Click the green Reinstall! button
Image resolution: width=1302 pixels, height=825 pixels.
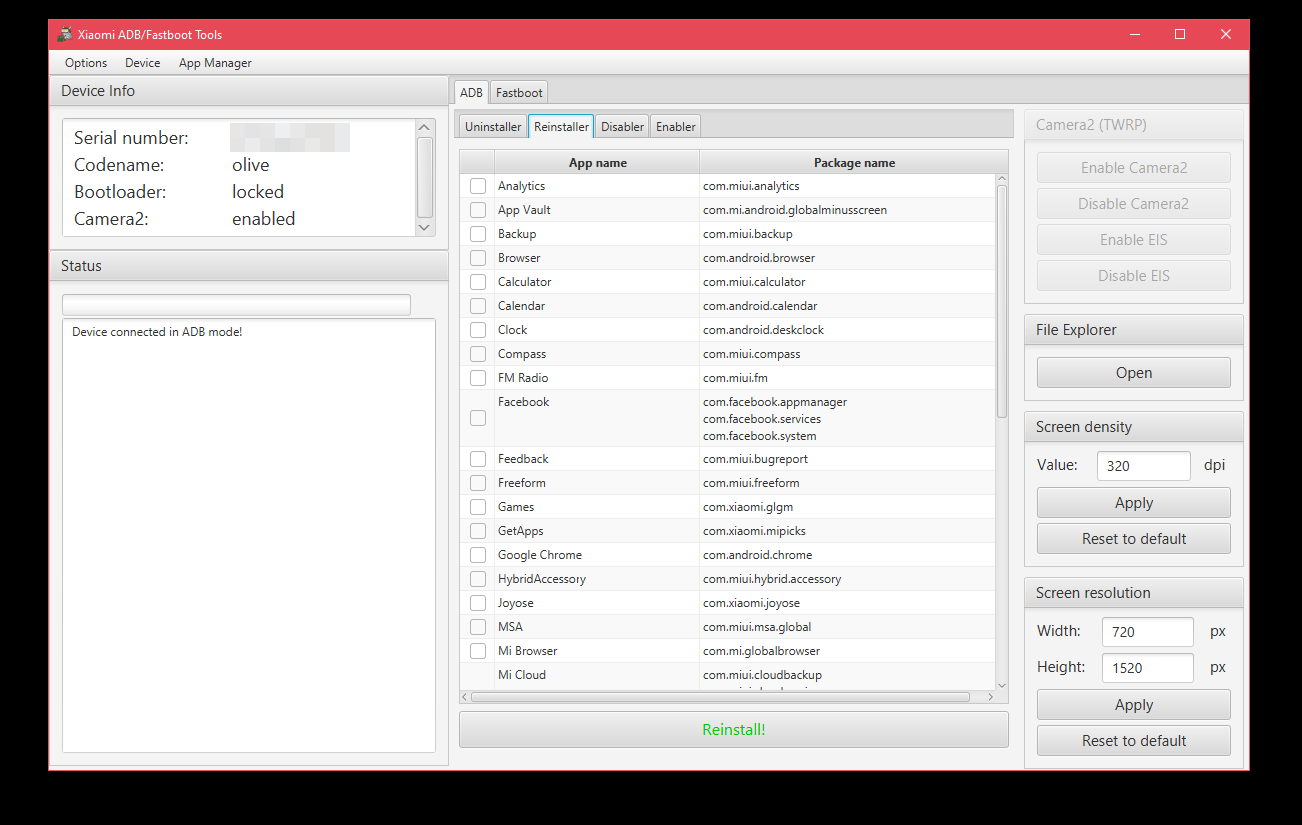(734, 730)
